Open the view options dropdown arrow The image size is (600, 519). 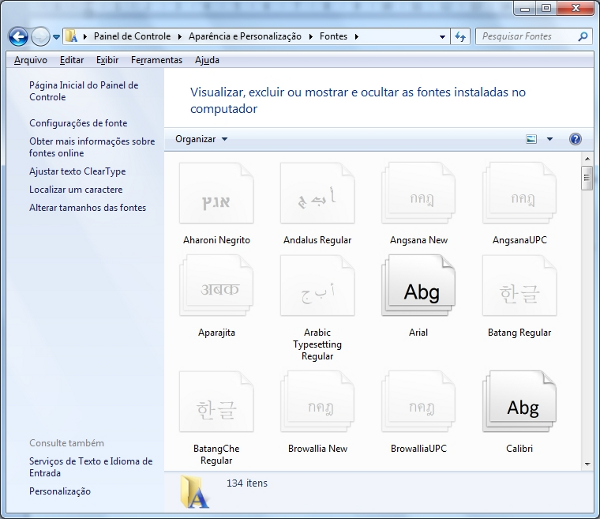(550, 139)
